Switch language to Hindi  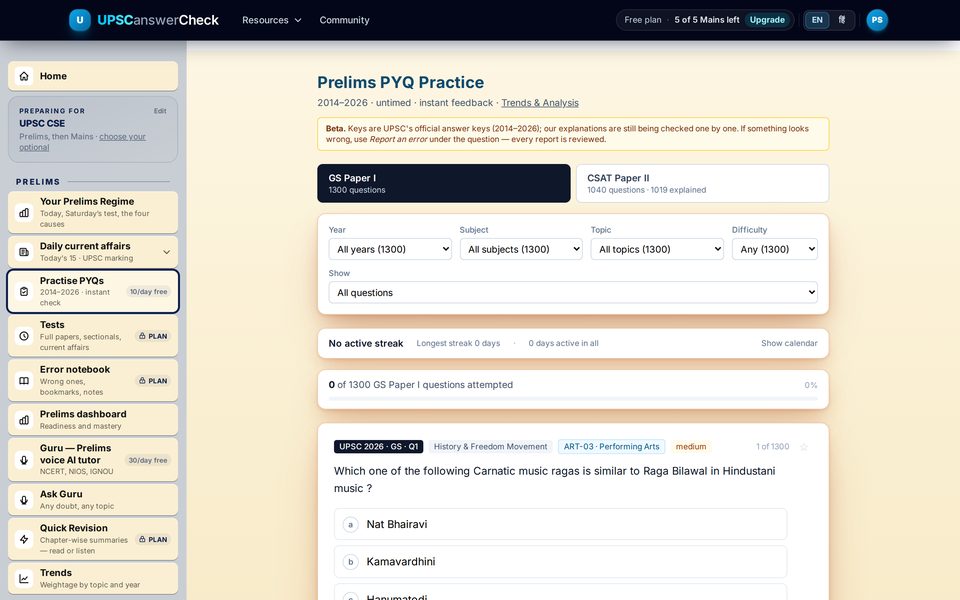tap(842, 20)
